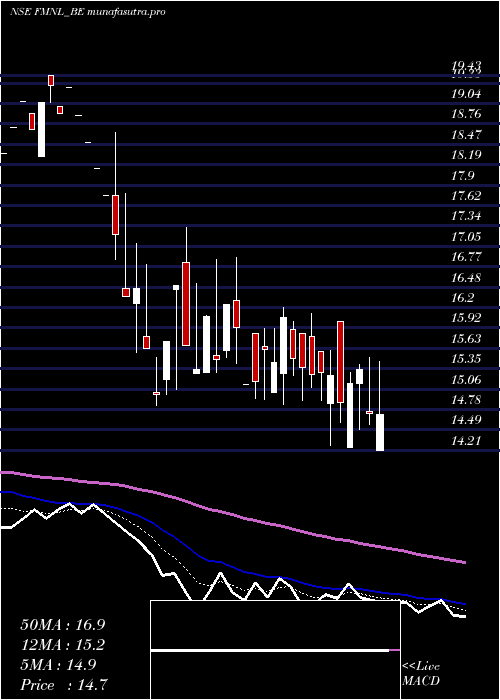Image resolution: width=500 pixels, height=700 pixels.
Task: Click the tall red candle reaching 15.92 beside the latest candles
Action: (x=341, y=362)
